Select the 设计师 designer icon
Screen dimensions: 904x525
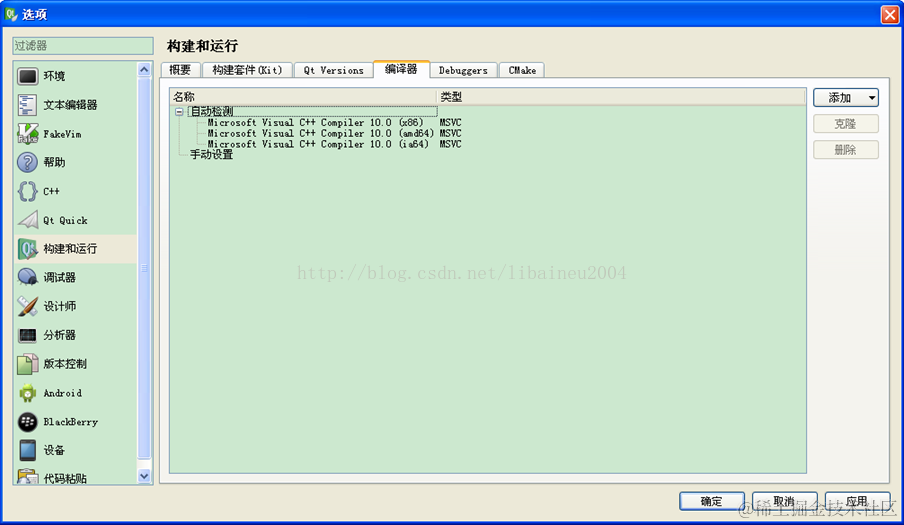click(27, 307)
